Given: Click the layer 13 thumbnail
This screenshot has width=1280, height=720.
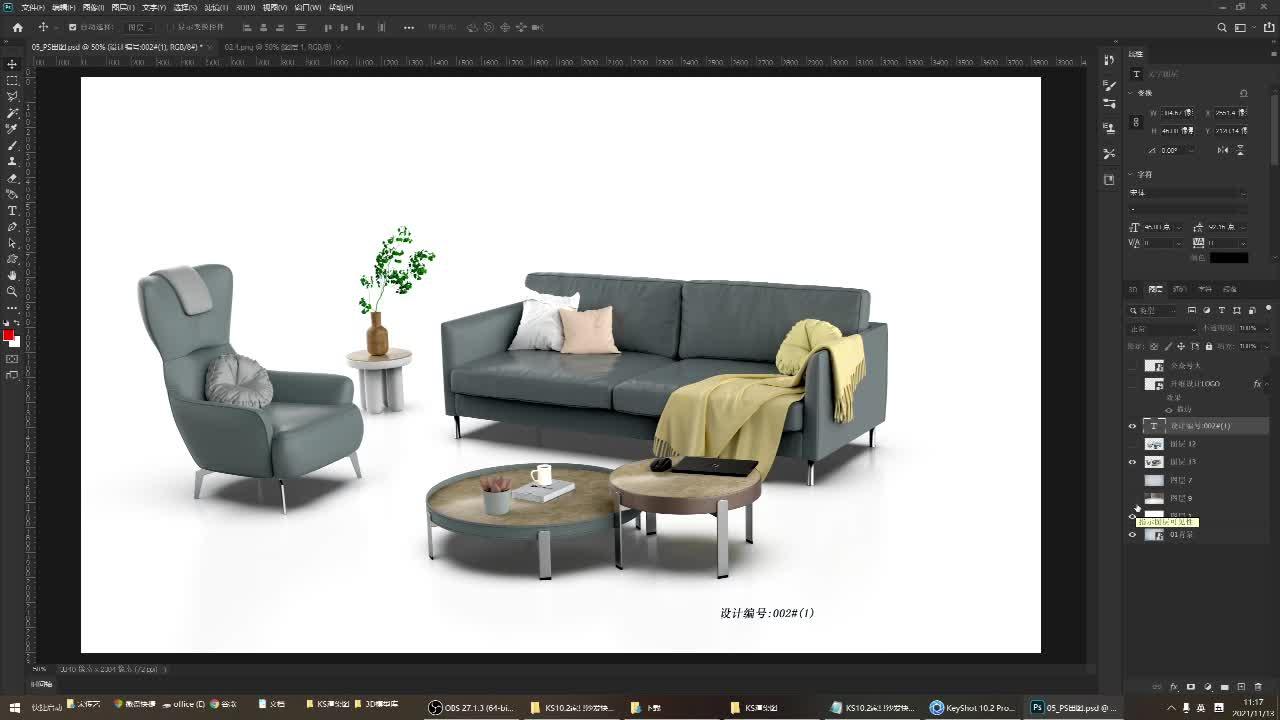Looking at the screenshot, I should coord(1154,462).
